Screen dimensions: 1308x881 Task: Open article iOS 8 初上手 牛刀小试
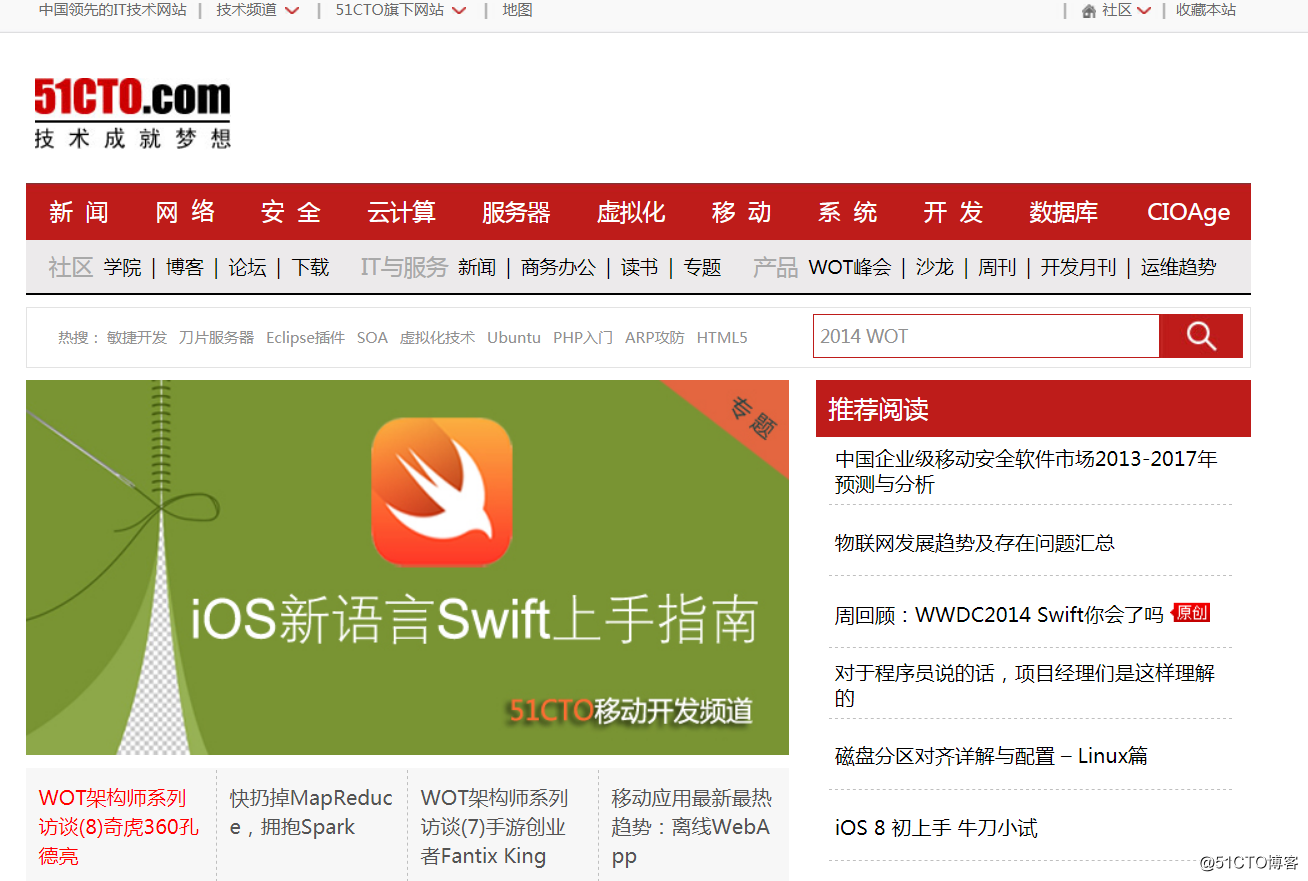tap(936, 828)
